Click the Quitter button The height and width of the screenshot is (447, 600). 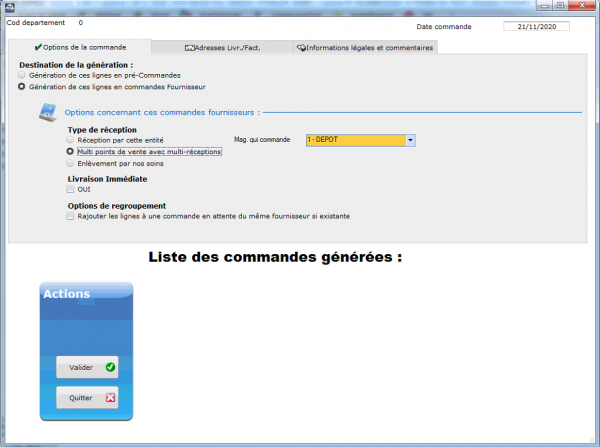click(87, 398)
